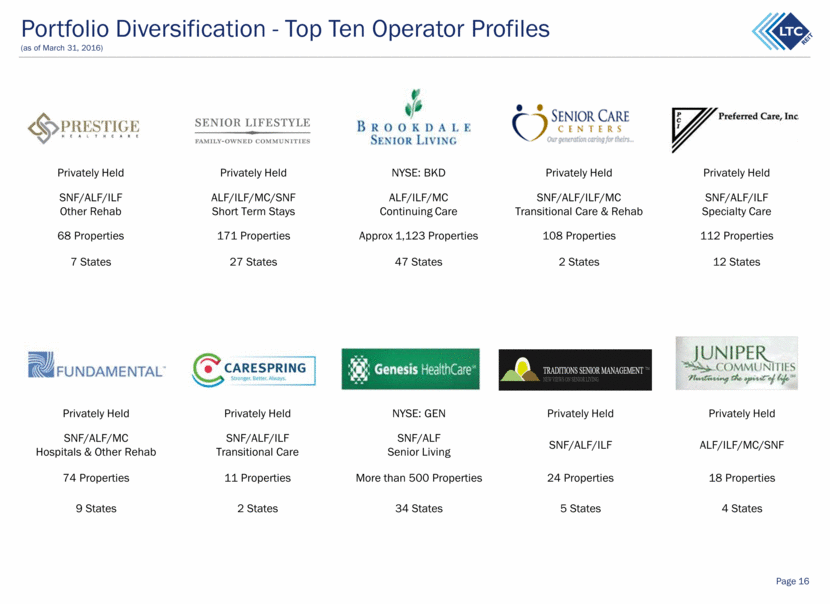The image size is (830, 604).
Task: Click 'Transitional Care & Rehab' text
Action: click(x=579, y=211)
